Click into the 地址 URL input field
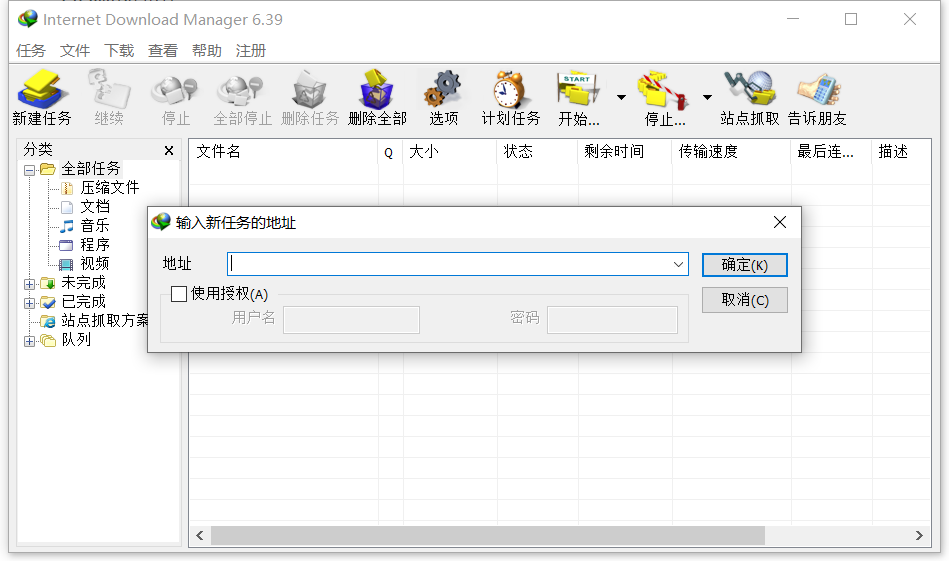The width and height of the screenshot is (949, 561). (x=450, y=264)
